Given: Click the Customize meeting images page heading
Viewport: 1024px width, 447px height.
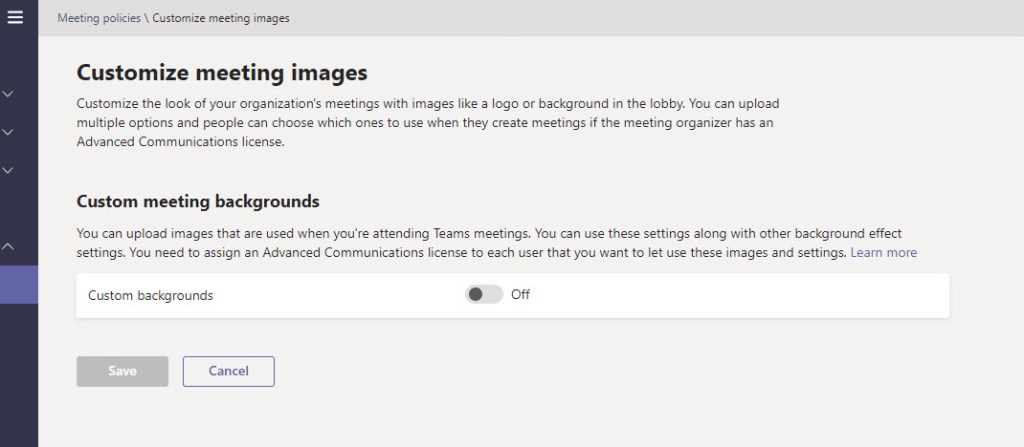Looking at the screenshot, I should pos(222,73).
